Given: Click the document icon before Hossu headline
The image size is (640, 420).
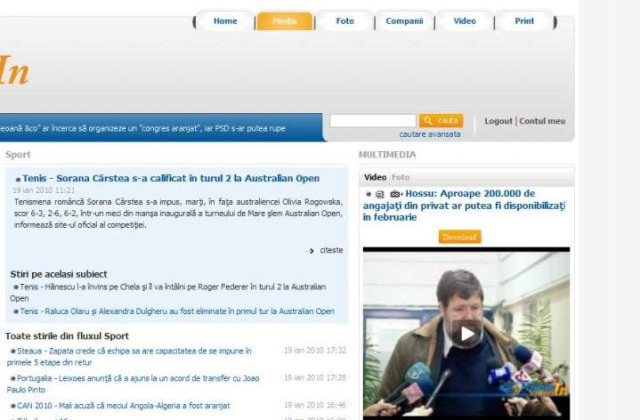Looking at the screenshot, I should point(381,194).
